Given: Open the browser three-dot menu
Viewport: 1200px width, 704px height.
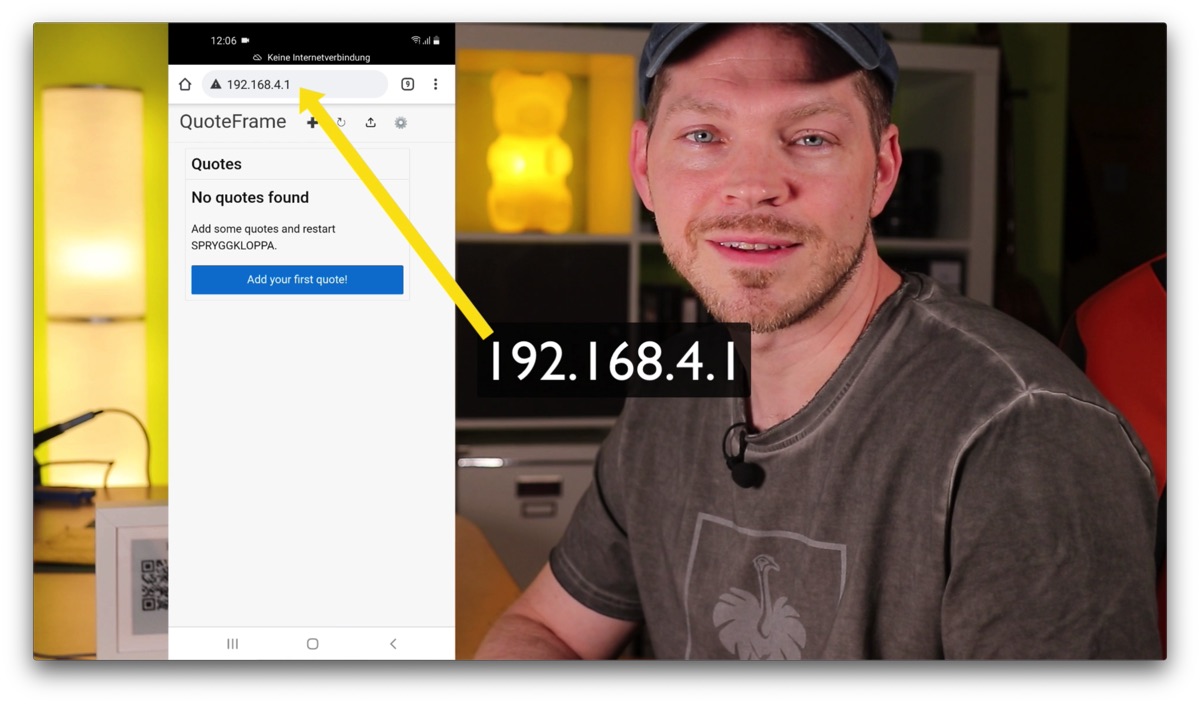Looking at the screenshot, I should (x=435, y=84).
